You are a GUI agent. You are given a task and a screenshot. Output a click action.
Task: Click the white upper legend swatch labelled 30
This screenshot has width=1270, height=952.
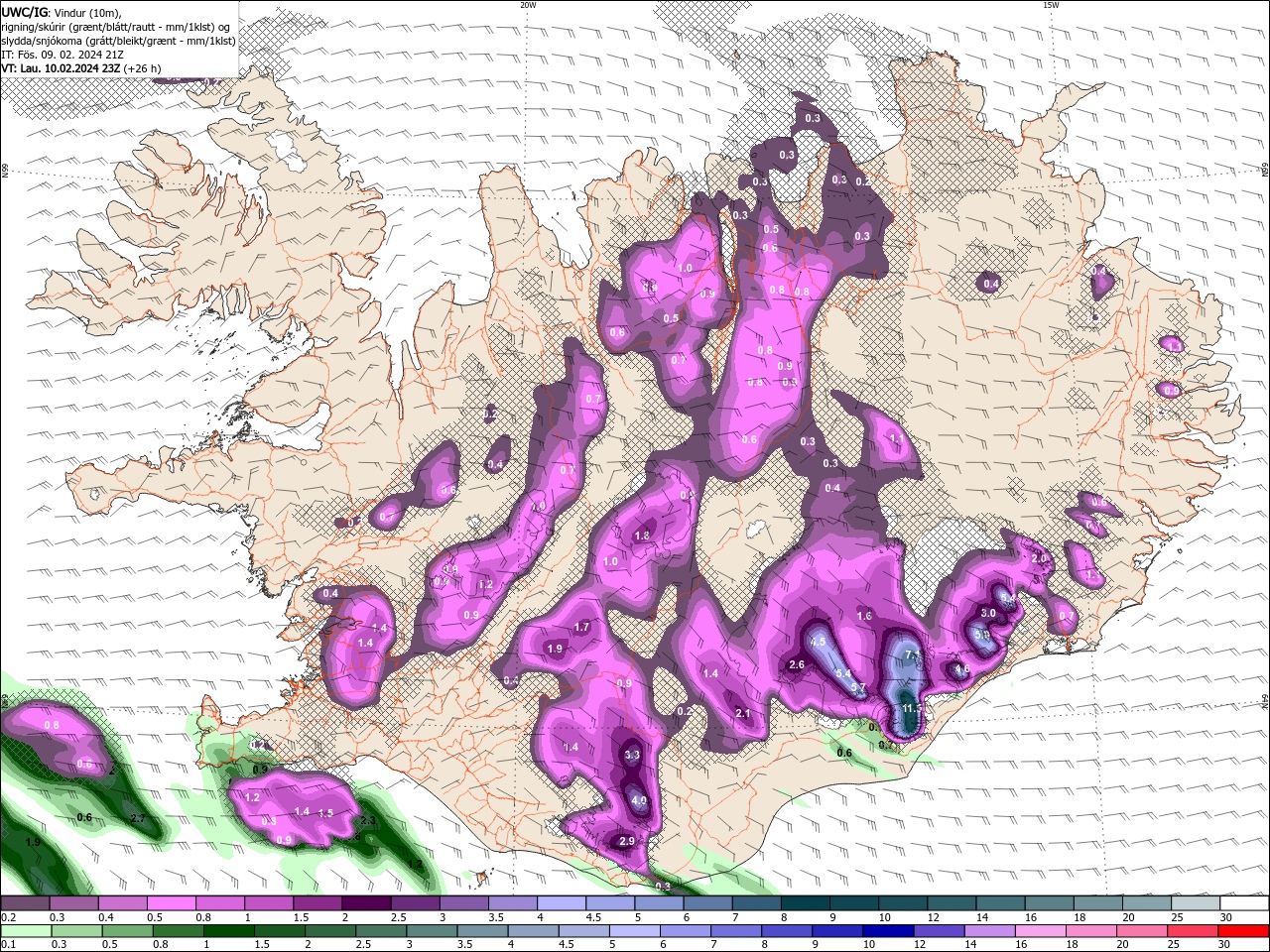pos(1244,903)
